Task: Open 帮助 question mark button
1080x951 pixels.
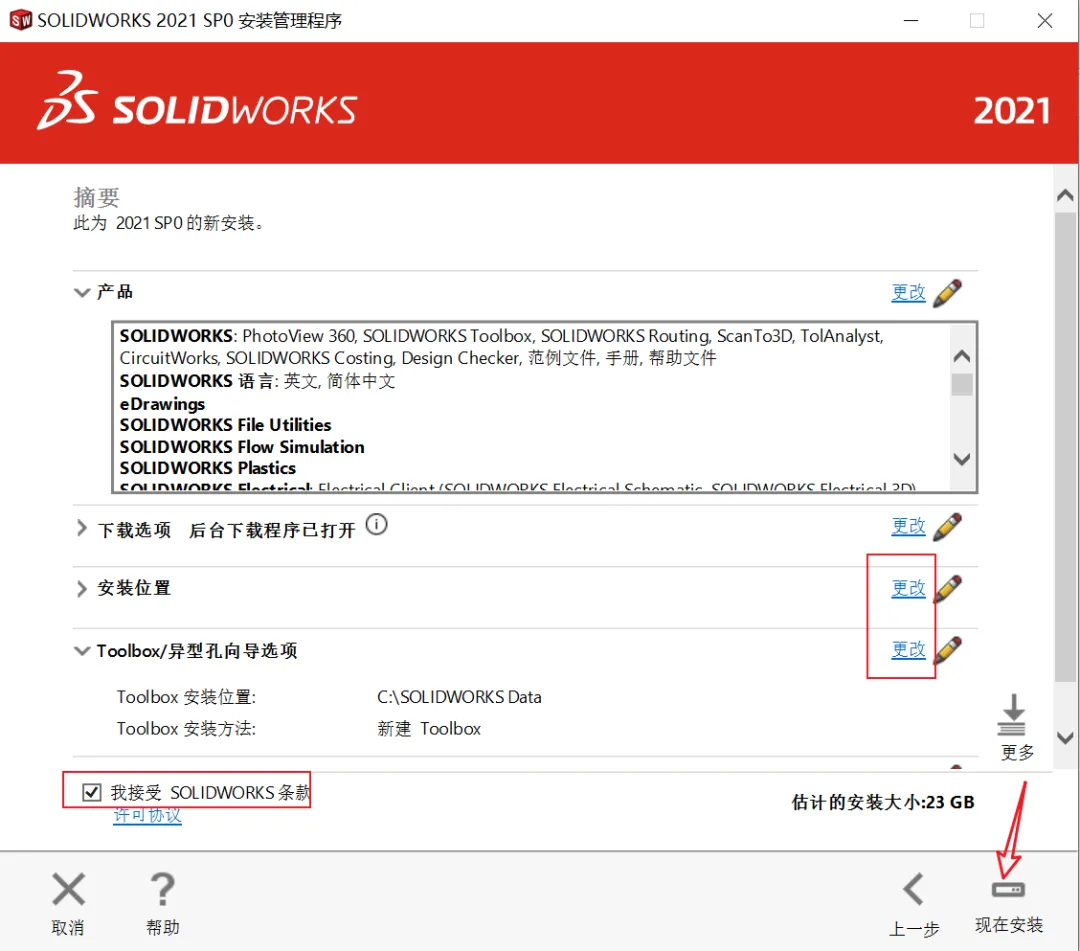Action: [163, 903]
